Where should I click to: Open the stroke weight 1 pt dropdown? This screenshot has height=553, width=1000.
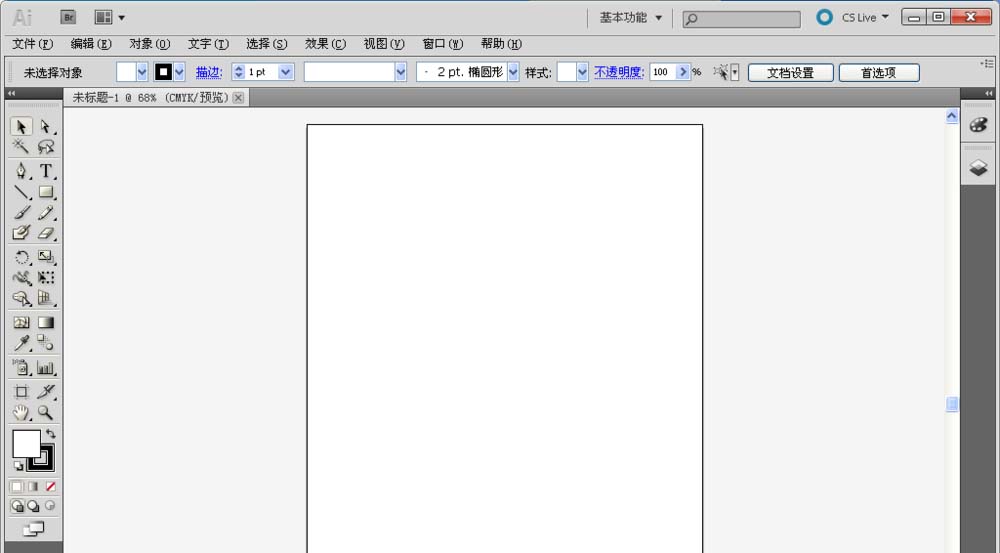click(286, 72)
